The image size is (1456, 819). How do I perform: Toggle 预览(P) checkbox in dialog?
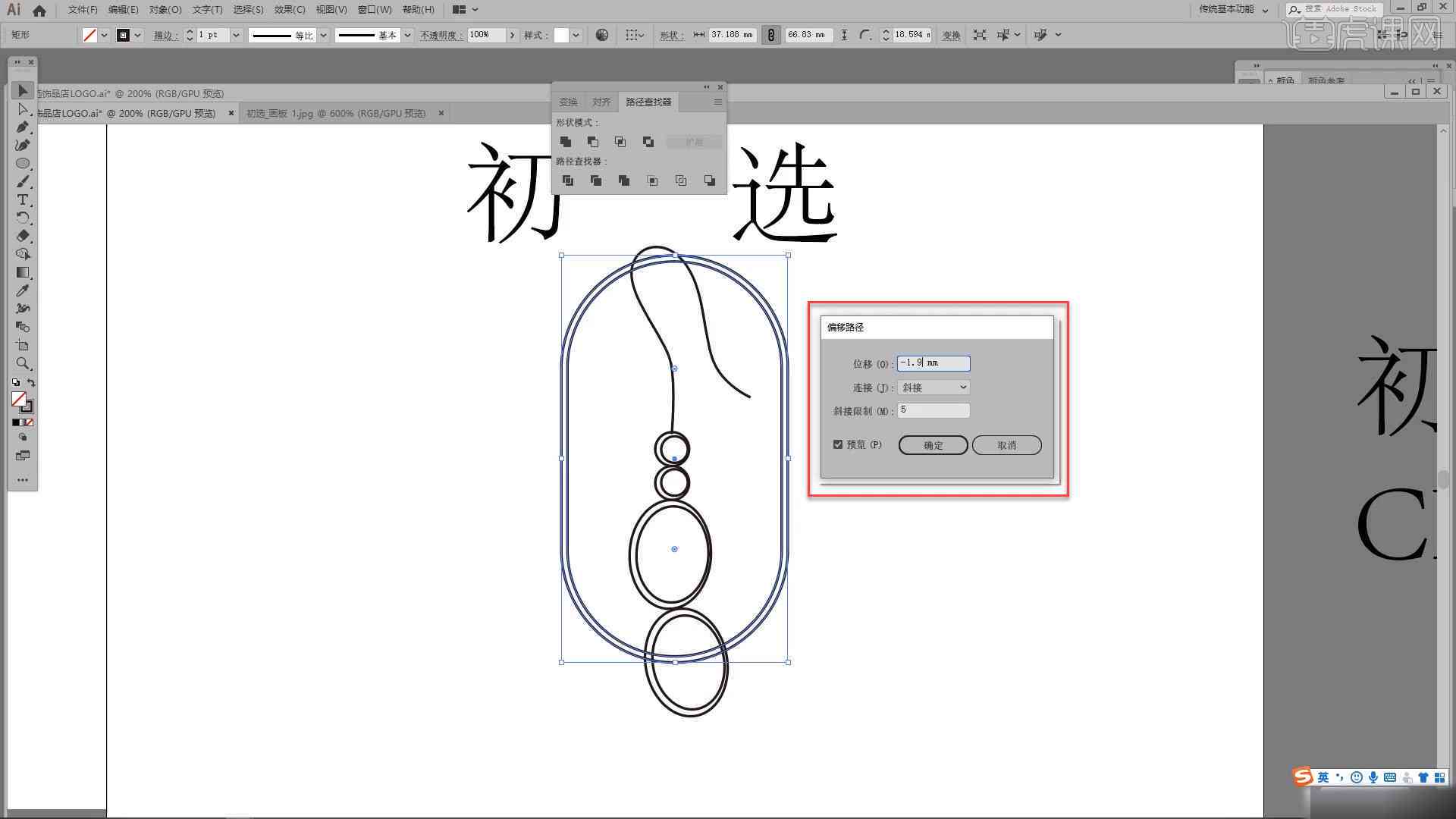(x=837, y=444)
